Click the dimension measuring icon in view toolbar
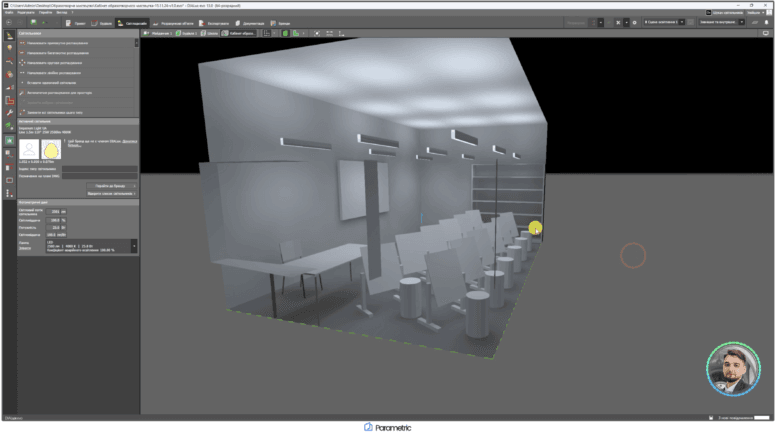Image resolution: width=776 pixels, height=432 pixels. tap(329, 33)
